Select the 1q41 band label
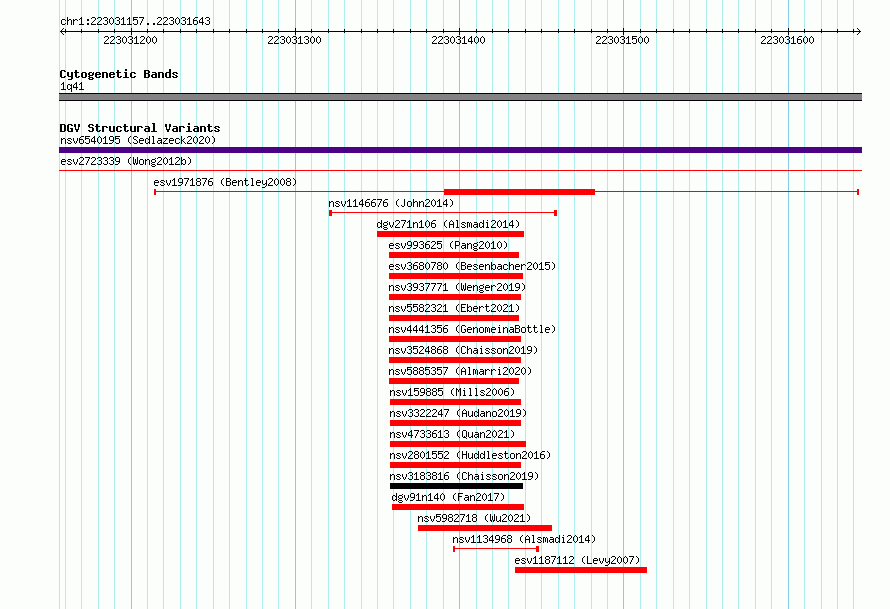This screenshot has width=890, height=609. (72, 86)
